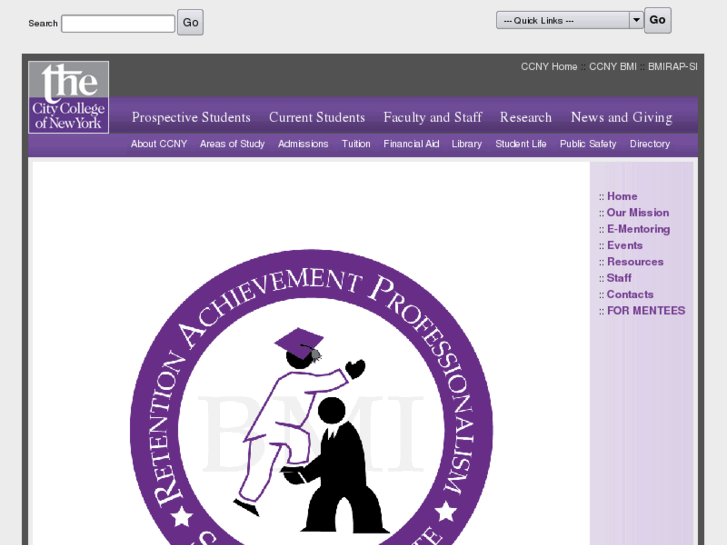
Task: Click the City College of New York logo
Action: coord(68,97)
